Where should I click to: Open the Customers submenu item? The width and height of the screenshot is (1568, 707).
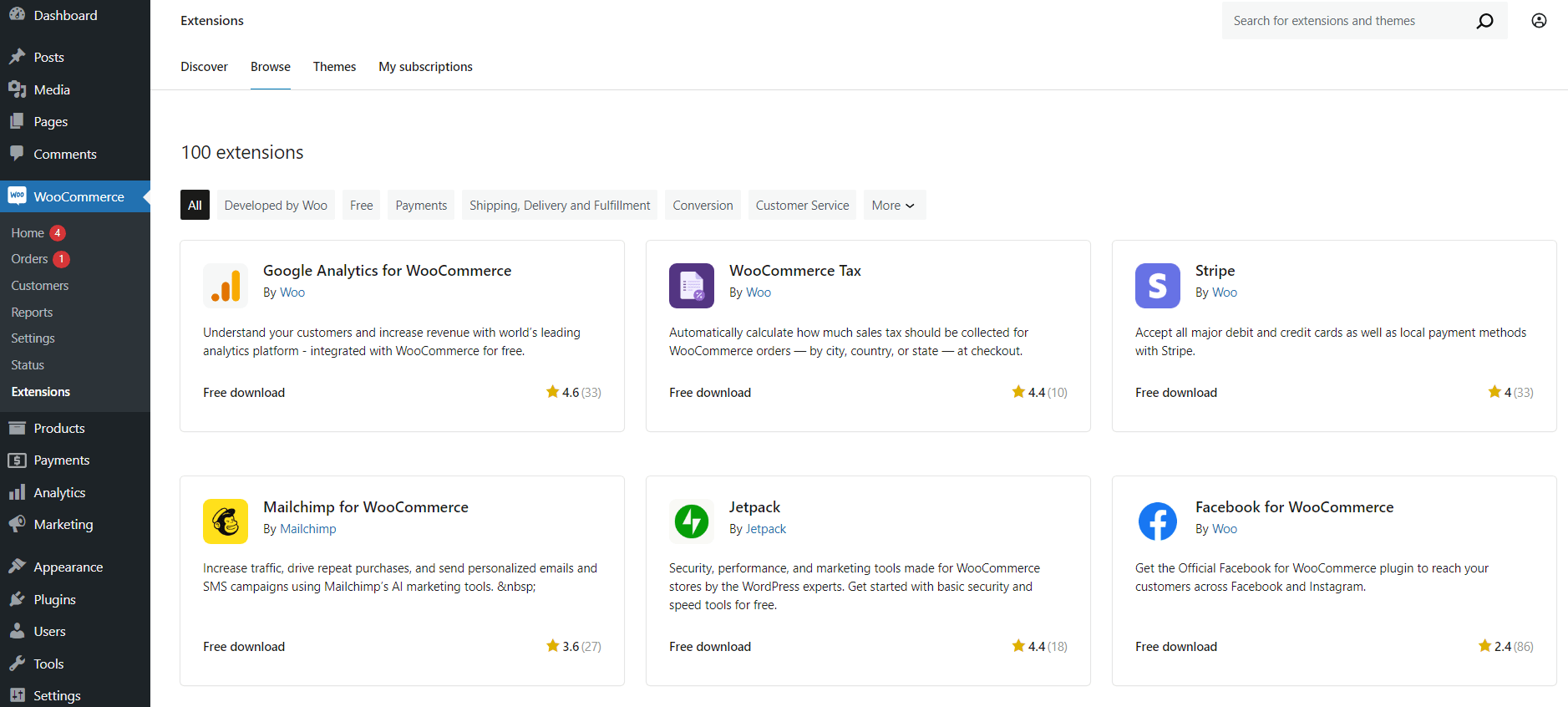pos(40,286)
